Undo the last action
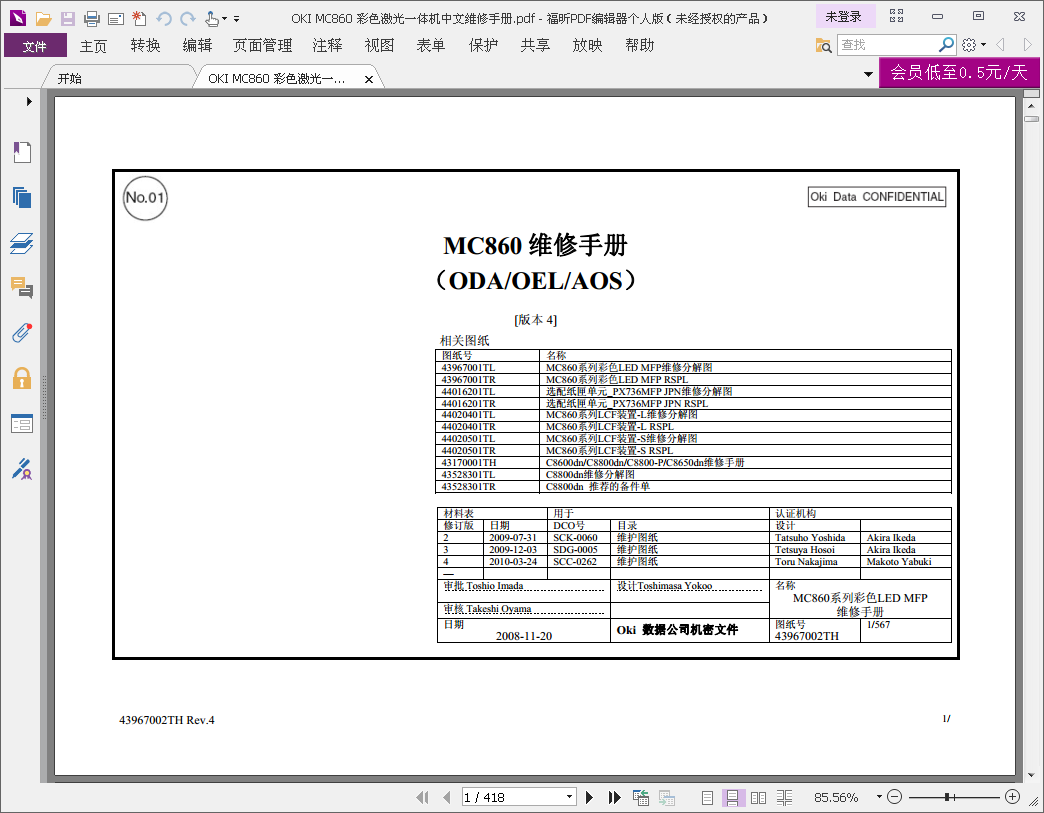 coord(164,19)
